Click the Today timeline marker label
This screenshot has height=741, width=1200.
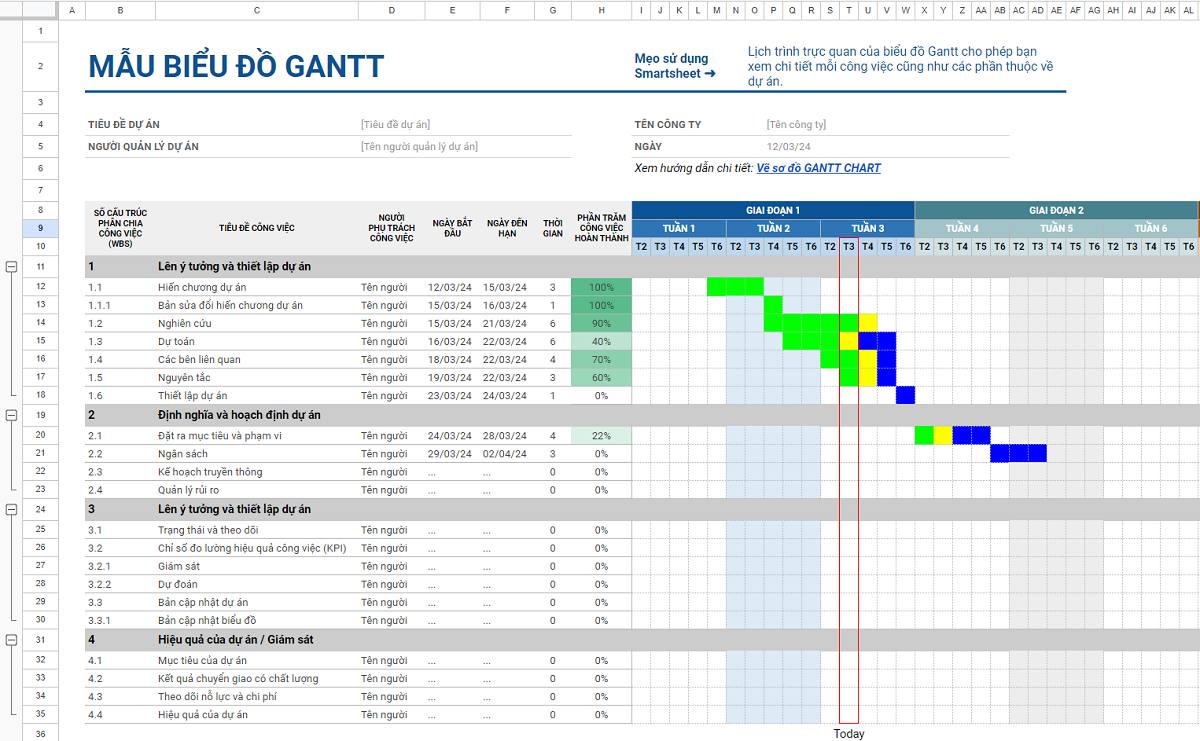click(x=849, y=734)
